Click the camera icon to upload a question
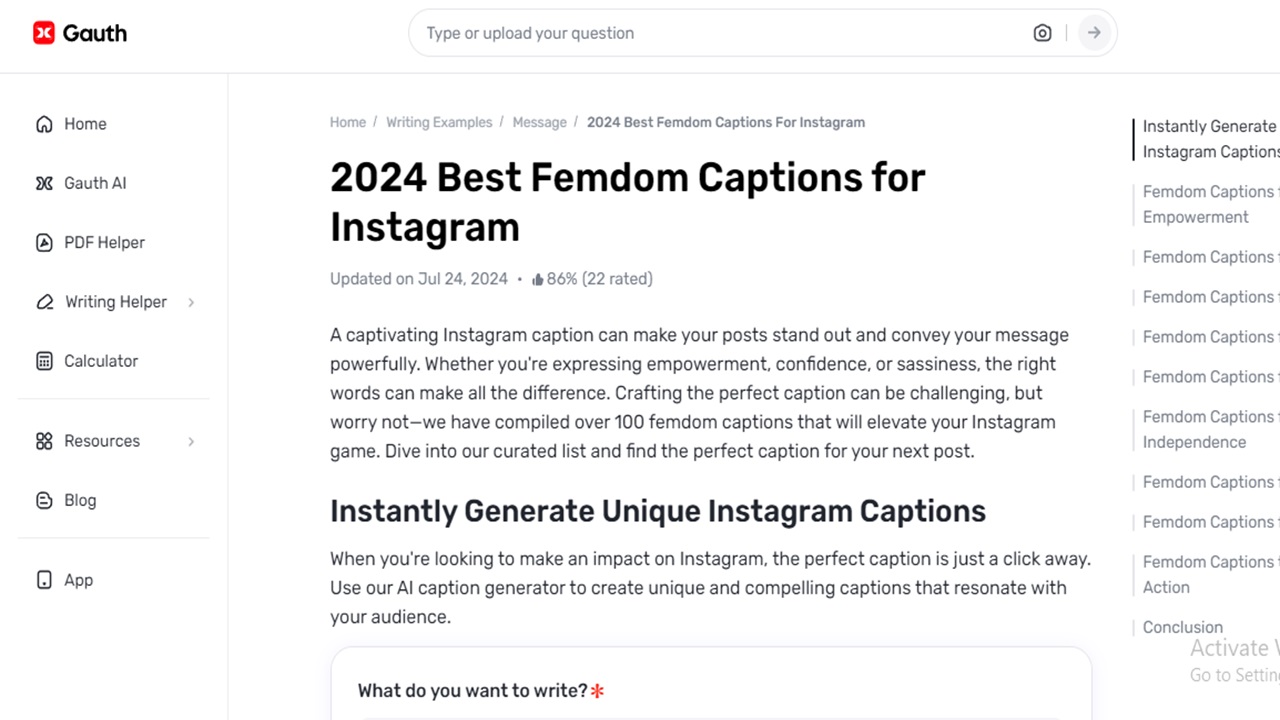This screenshot has height=720, width=1280. coord(1042,33)
